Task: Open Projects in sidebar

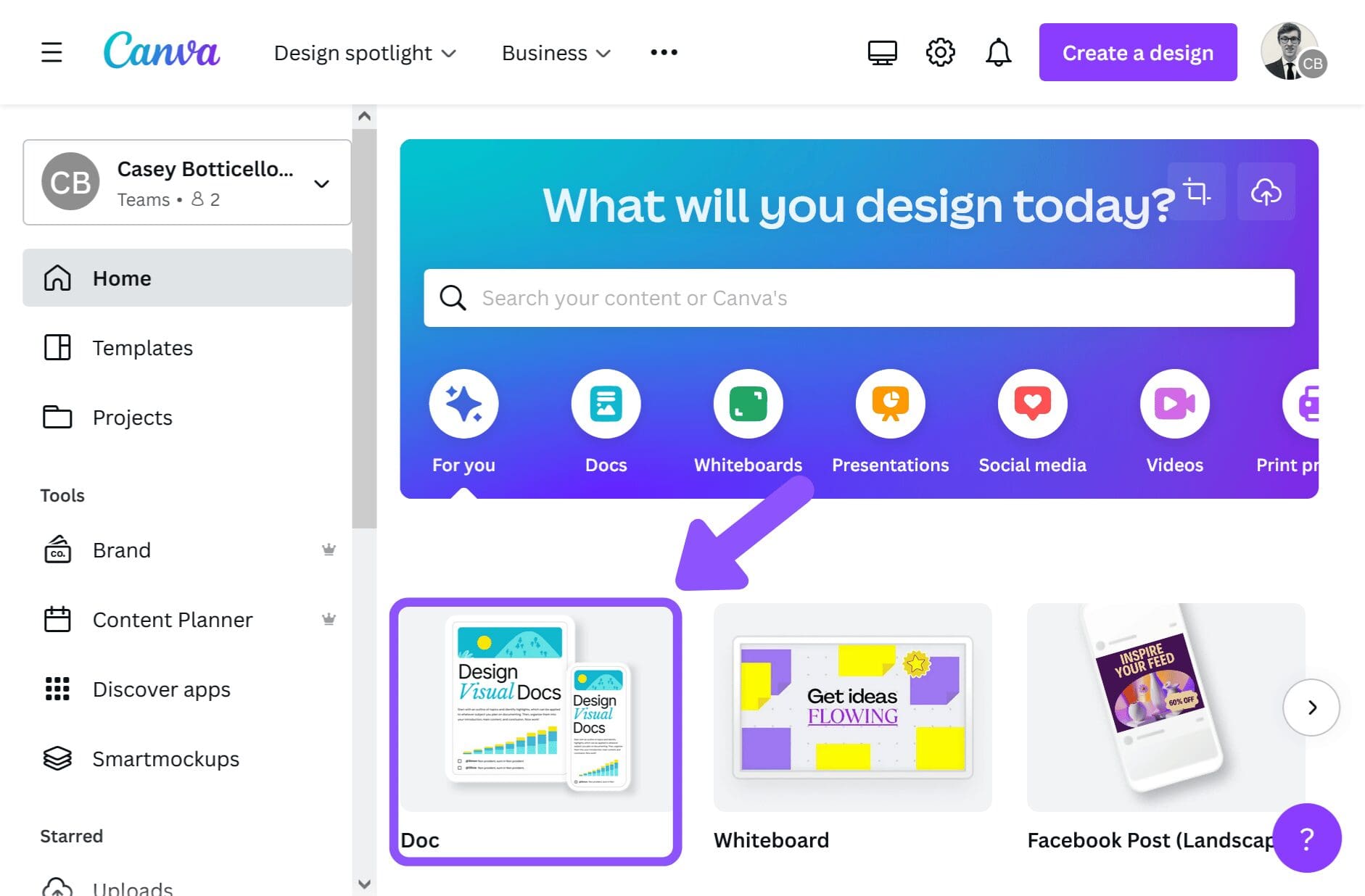Action: coord(187,417)
